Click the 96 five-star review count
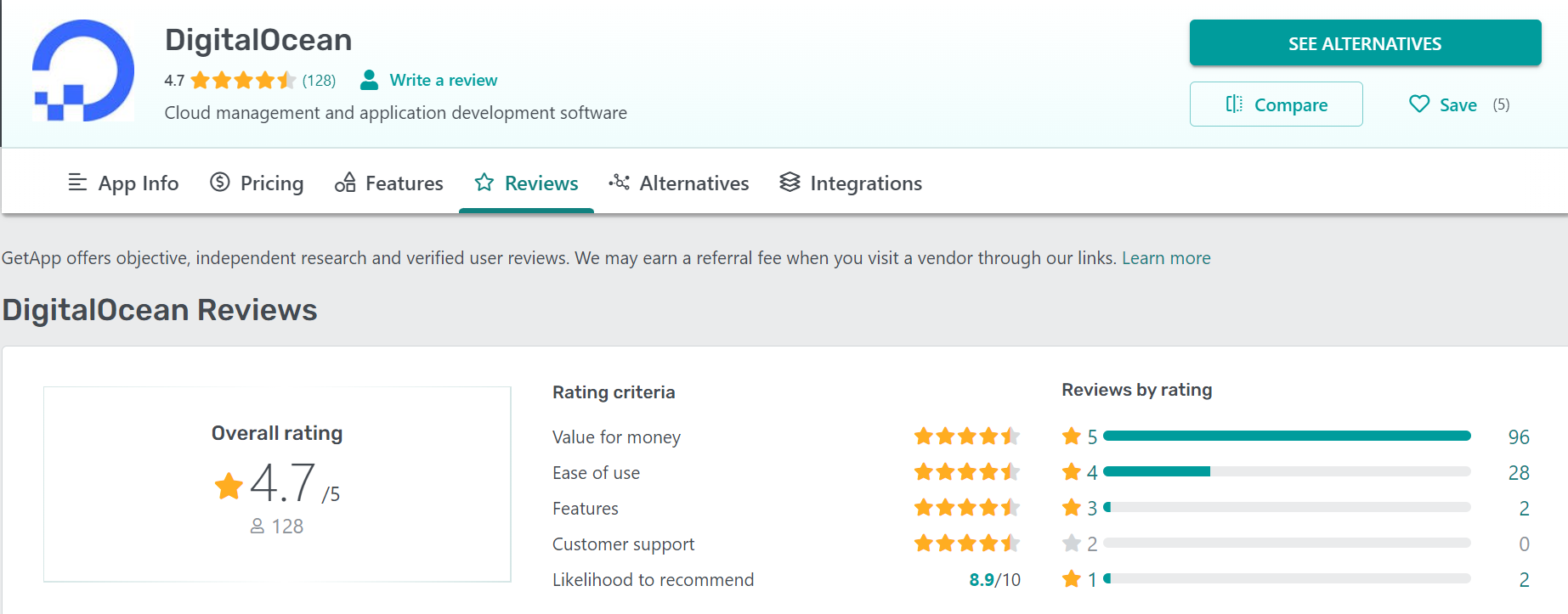Image resolution: width=1568 pixels, height=614 pixels. pyautogui.click(x=1519, y=437)
